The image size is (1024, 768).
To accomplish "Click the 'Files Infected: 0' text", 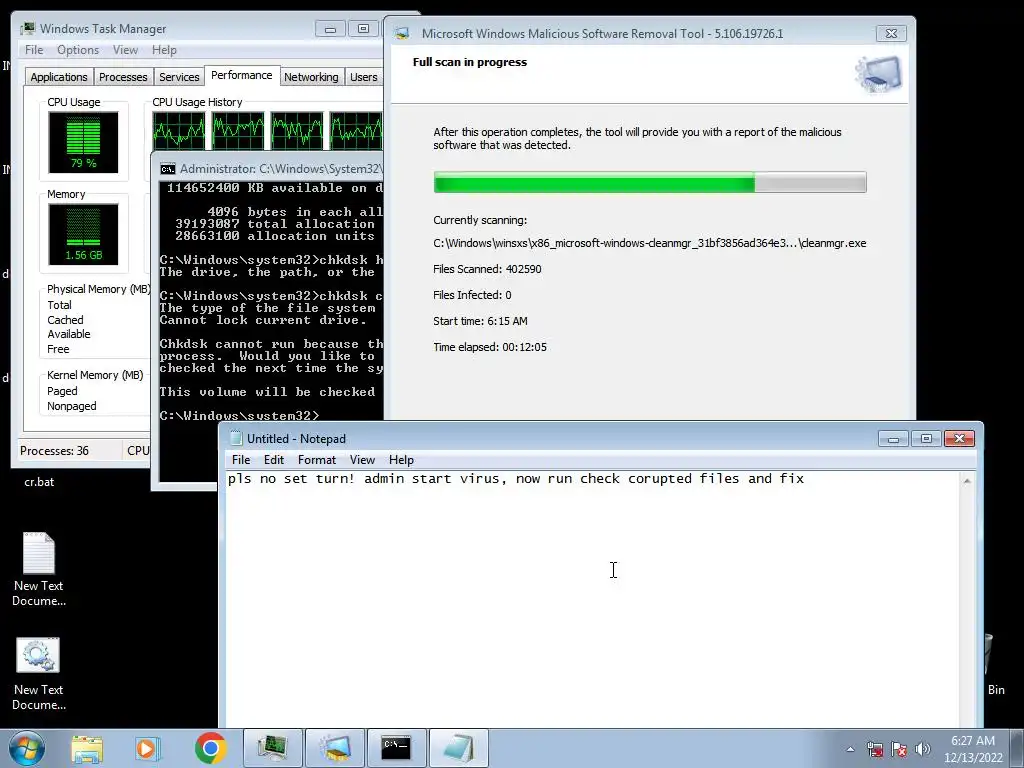I will pyautogui.click(x=472, y=295).
